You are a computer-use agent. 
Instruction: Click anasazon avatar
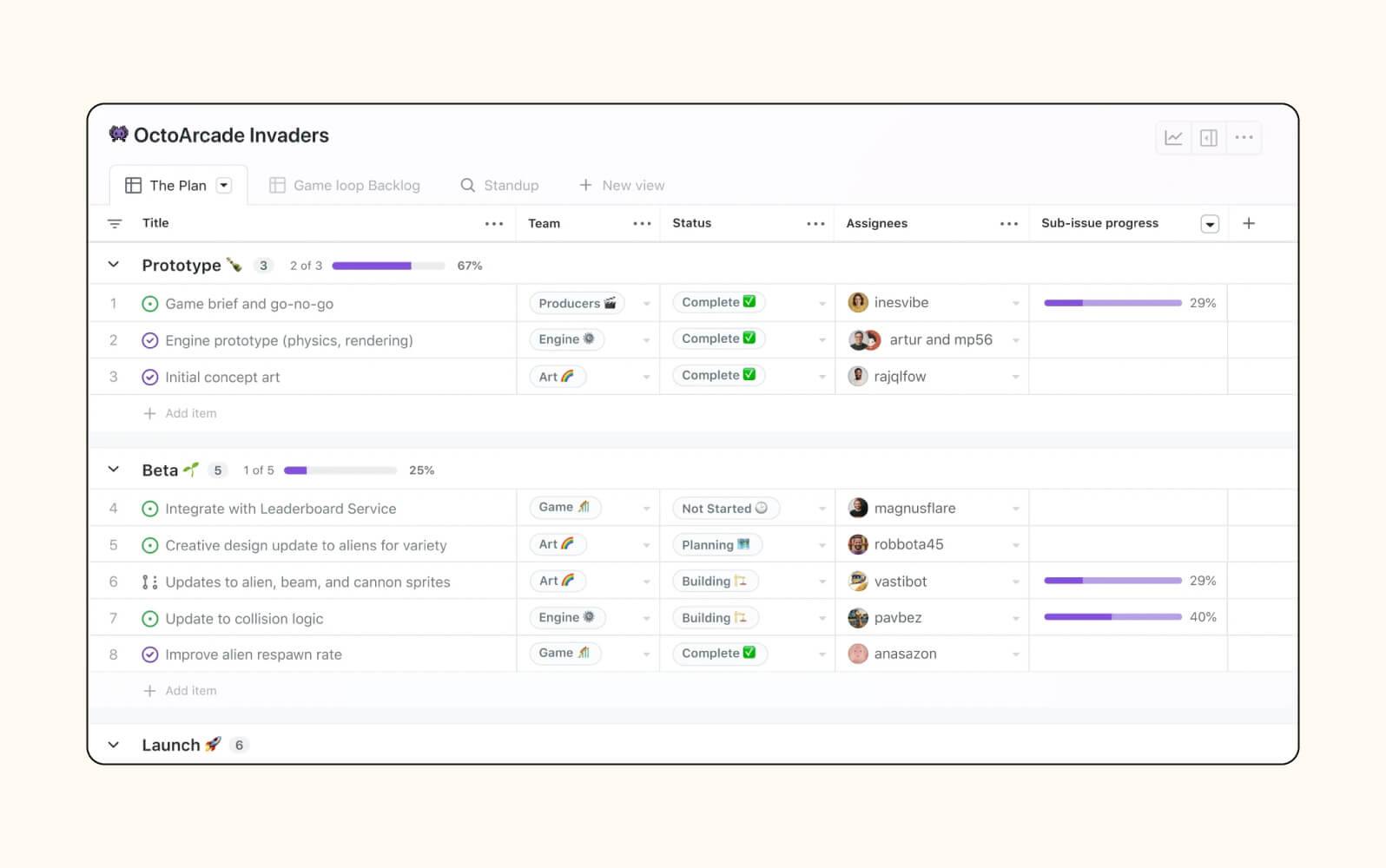click(x=858, y=654)
